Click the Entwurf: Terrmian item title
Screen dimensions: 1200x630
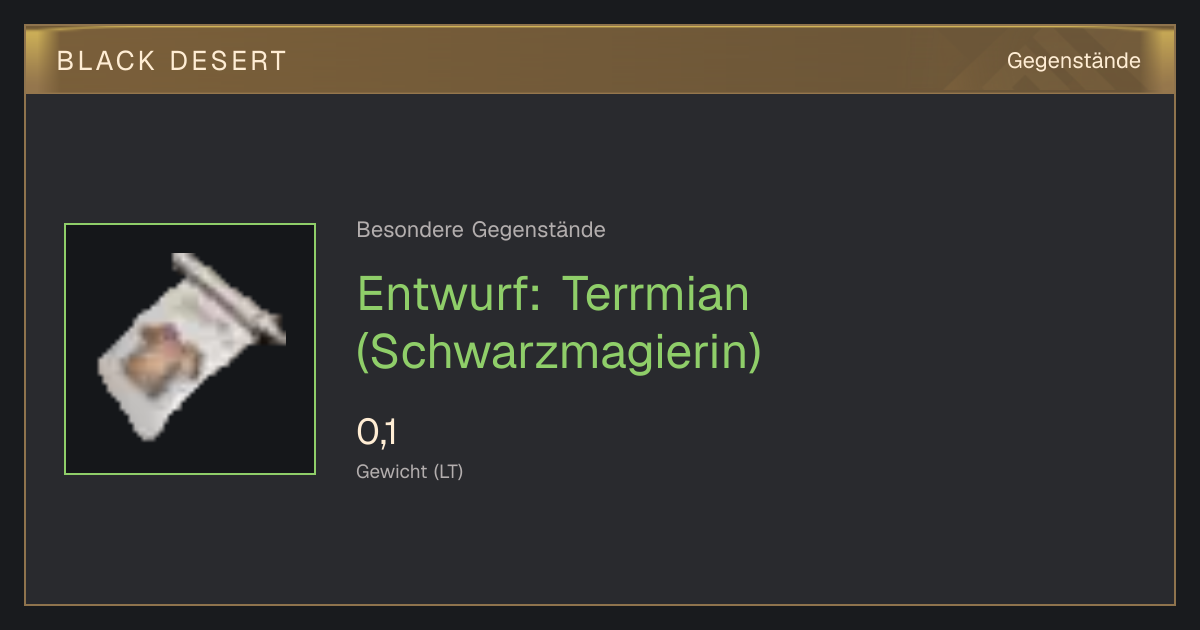click(553, 293)
